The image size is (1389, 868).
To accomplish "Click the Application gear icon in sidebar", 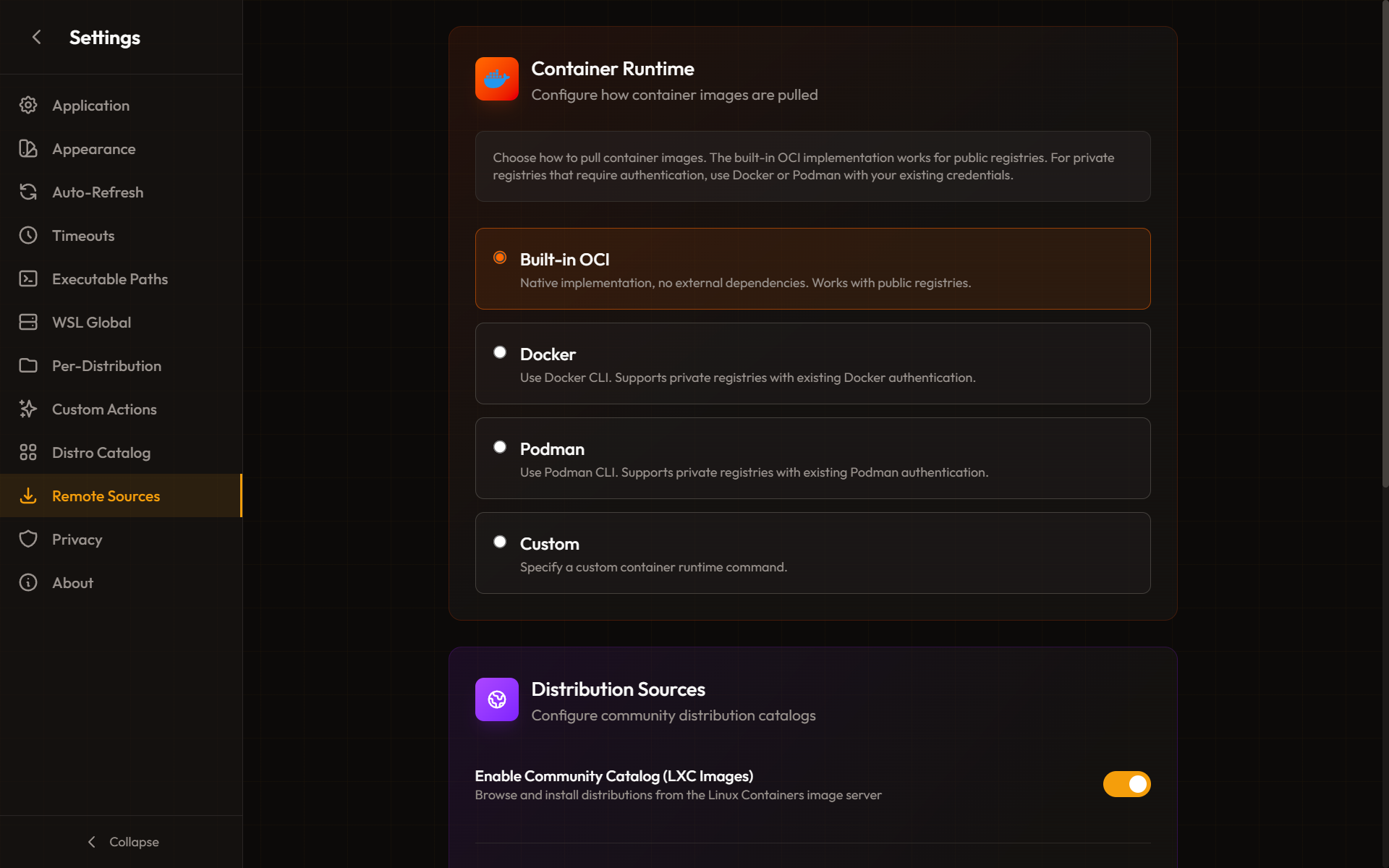I will click(28, 106).
